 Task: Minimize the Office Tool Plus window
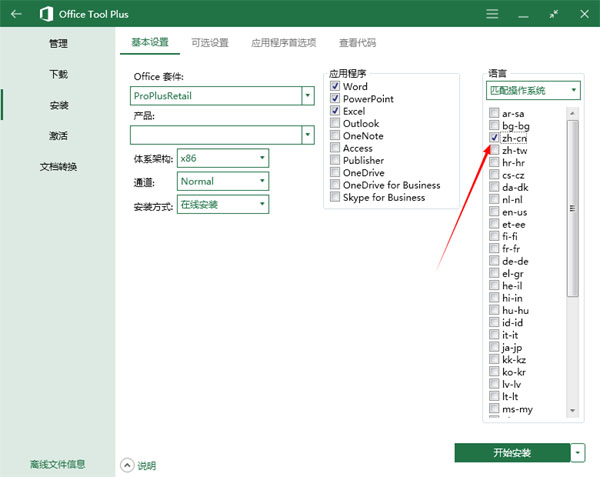coord(524,15)
